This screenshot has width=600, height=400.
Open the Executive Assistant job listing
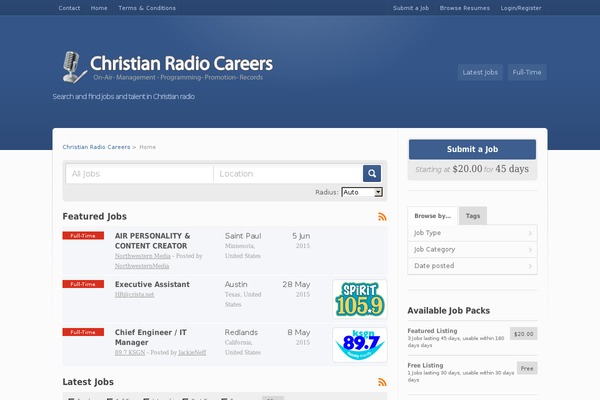point(152,284)
